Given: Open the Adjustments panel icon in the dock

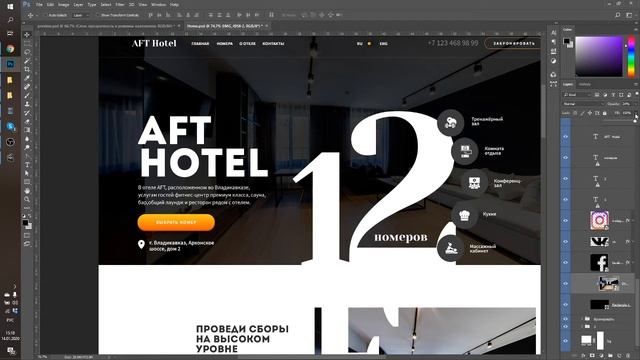Looking at the screenshot, I should click(x=553, y=61).
